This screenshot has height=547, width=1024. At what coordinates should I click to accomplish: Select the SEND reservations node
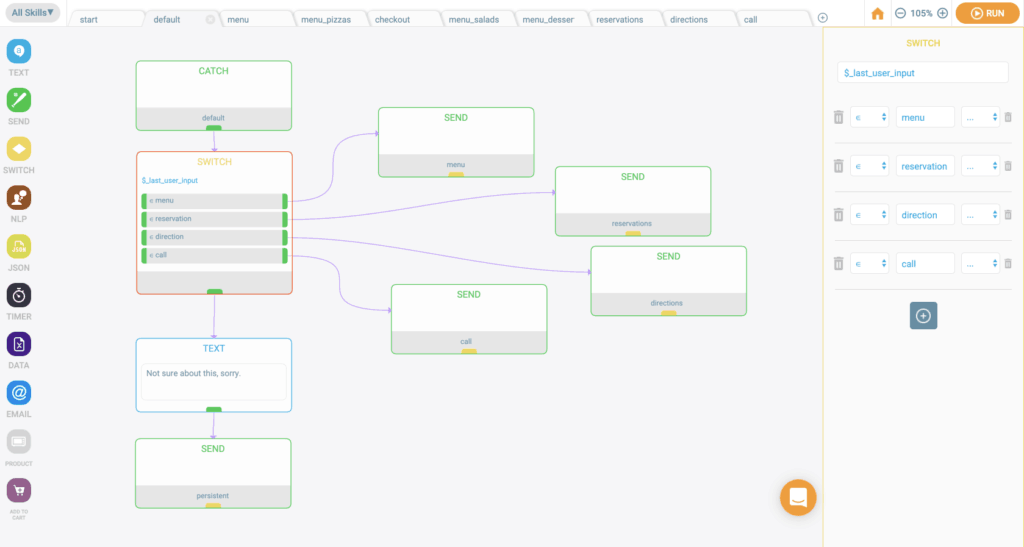633,201
